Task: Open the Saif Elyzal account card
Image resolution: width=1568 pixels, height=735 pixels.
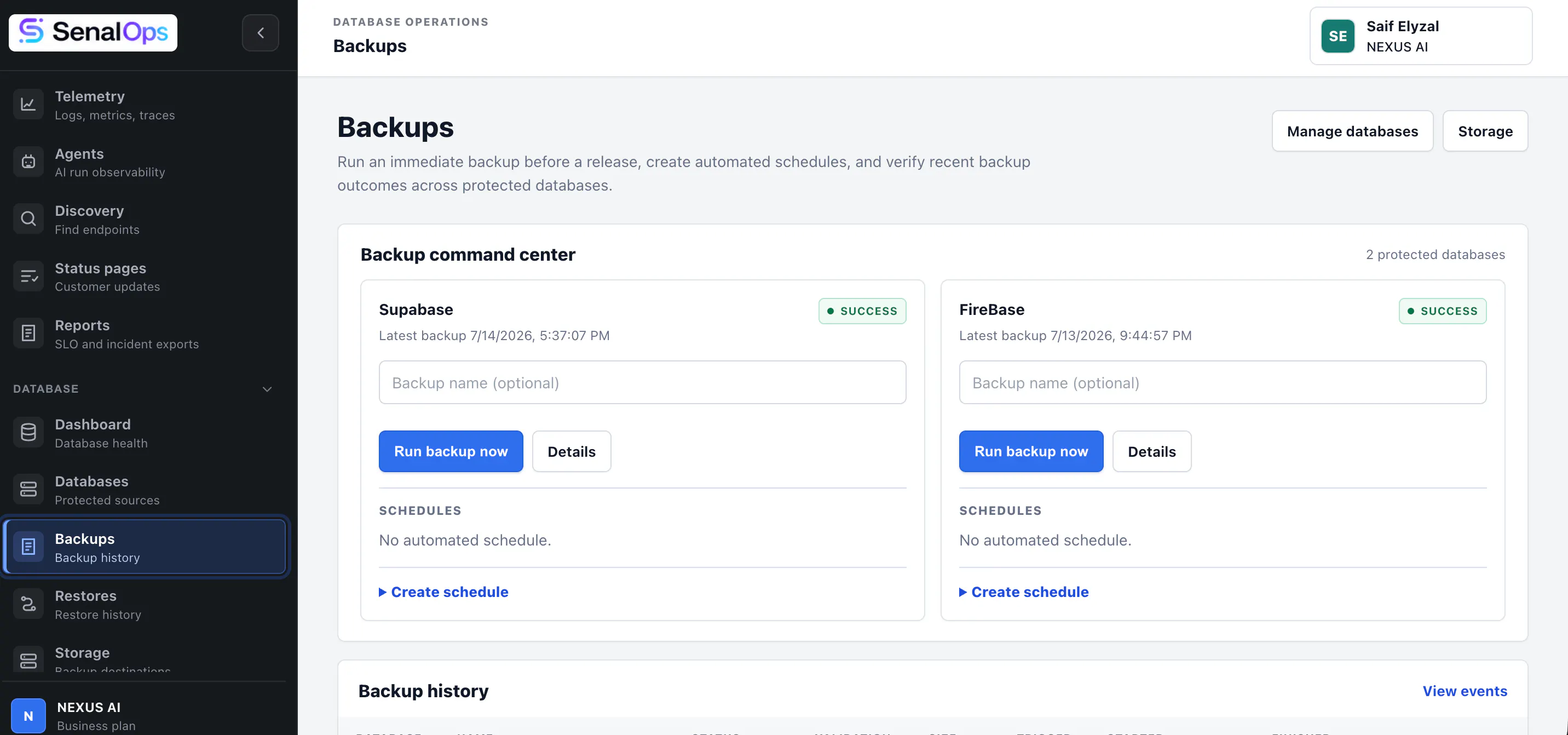Action: [x=1421, y=36]
